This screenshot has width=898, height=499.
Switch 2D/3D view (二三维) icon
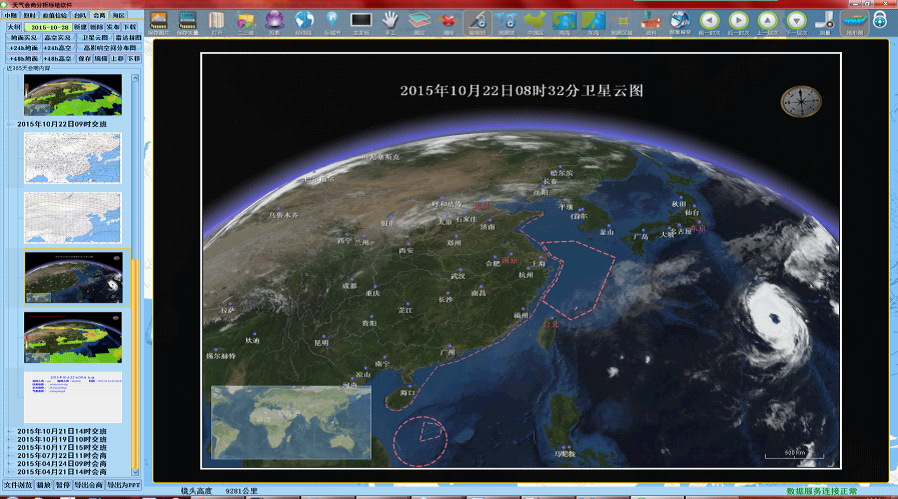[x=245, y=23]
